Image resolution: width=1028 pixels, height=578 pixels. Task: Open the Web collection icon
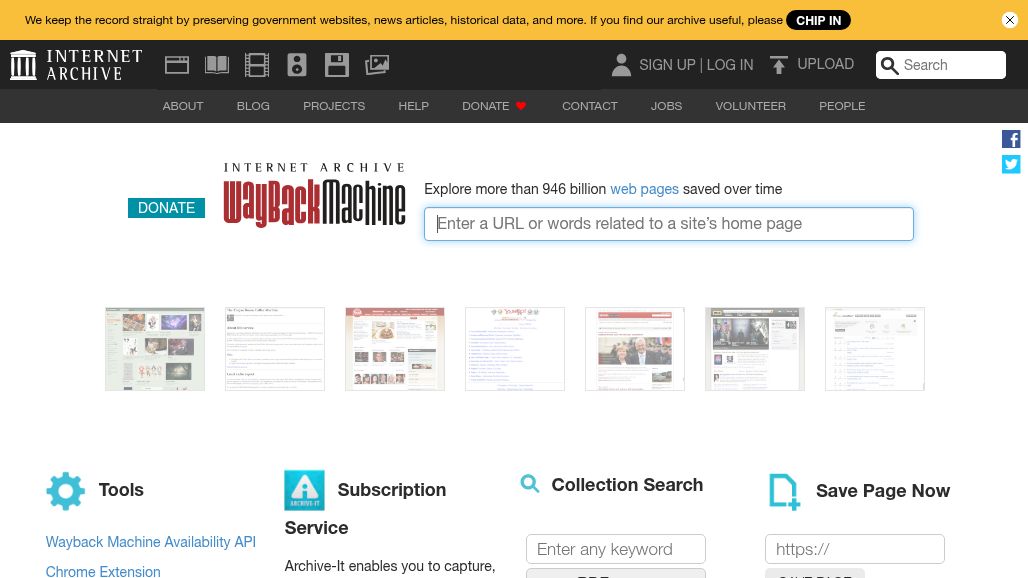[177, 65]
